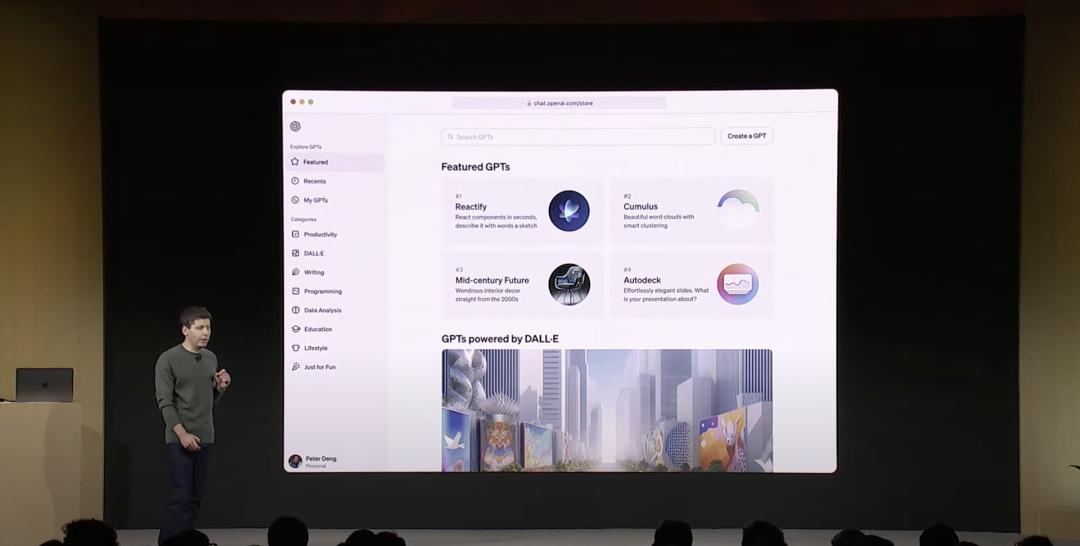Click the Personal label under Peter Deng
The height and width of the screenshot is (546, 1080).
[316, 466]
